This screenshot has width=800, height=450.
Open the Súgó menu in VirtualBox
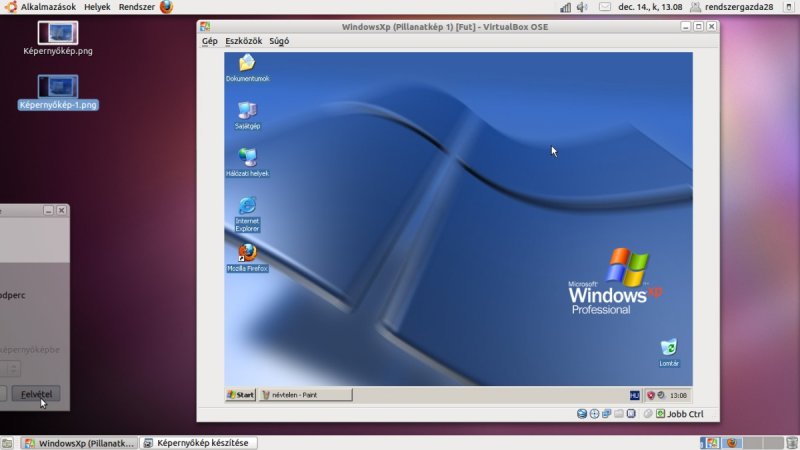point(279,41)
